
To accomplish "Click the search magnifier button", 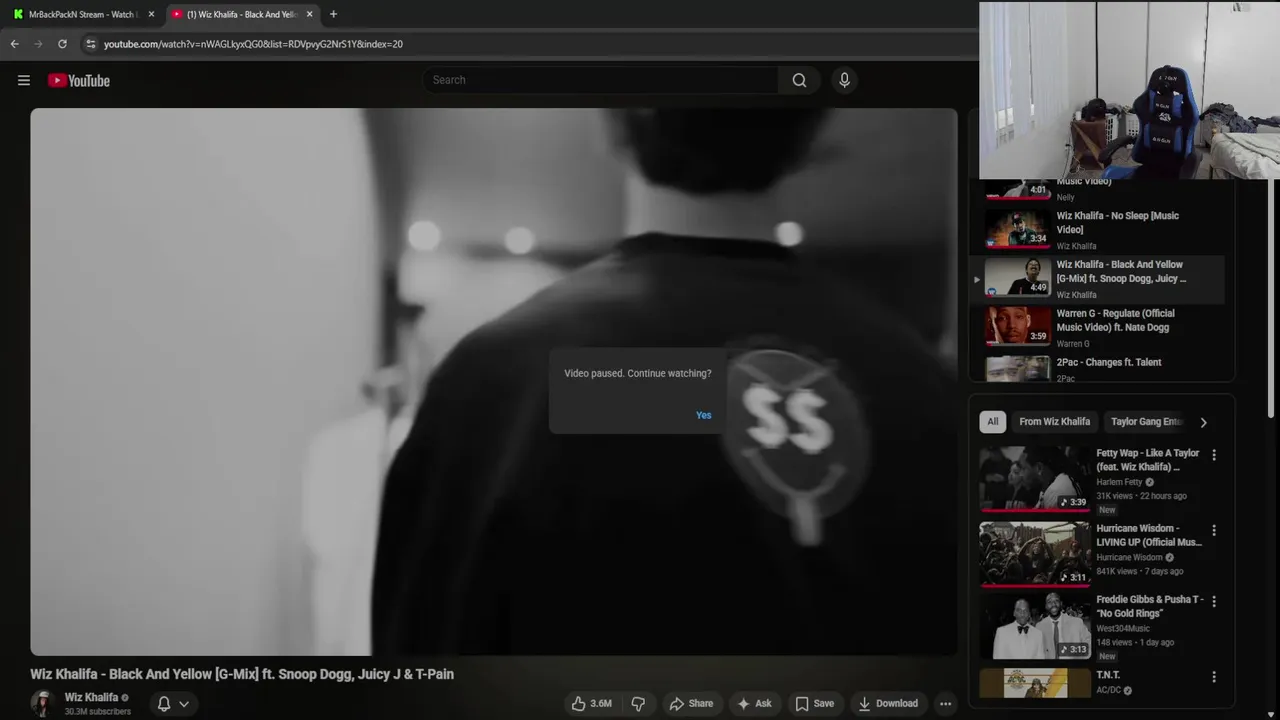I will [799, 80].
